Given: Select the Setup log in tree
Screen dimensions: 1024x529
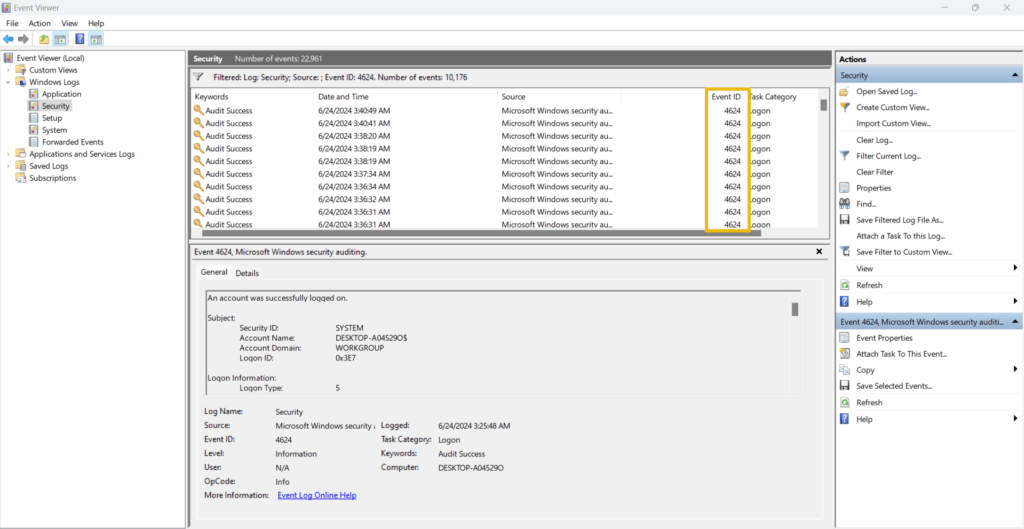Looking at the screenshot, I should 52,118.
